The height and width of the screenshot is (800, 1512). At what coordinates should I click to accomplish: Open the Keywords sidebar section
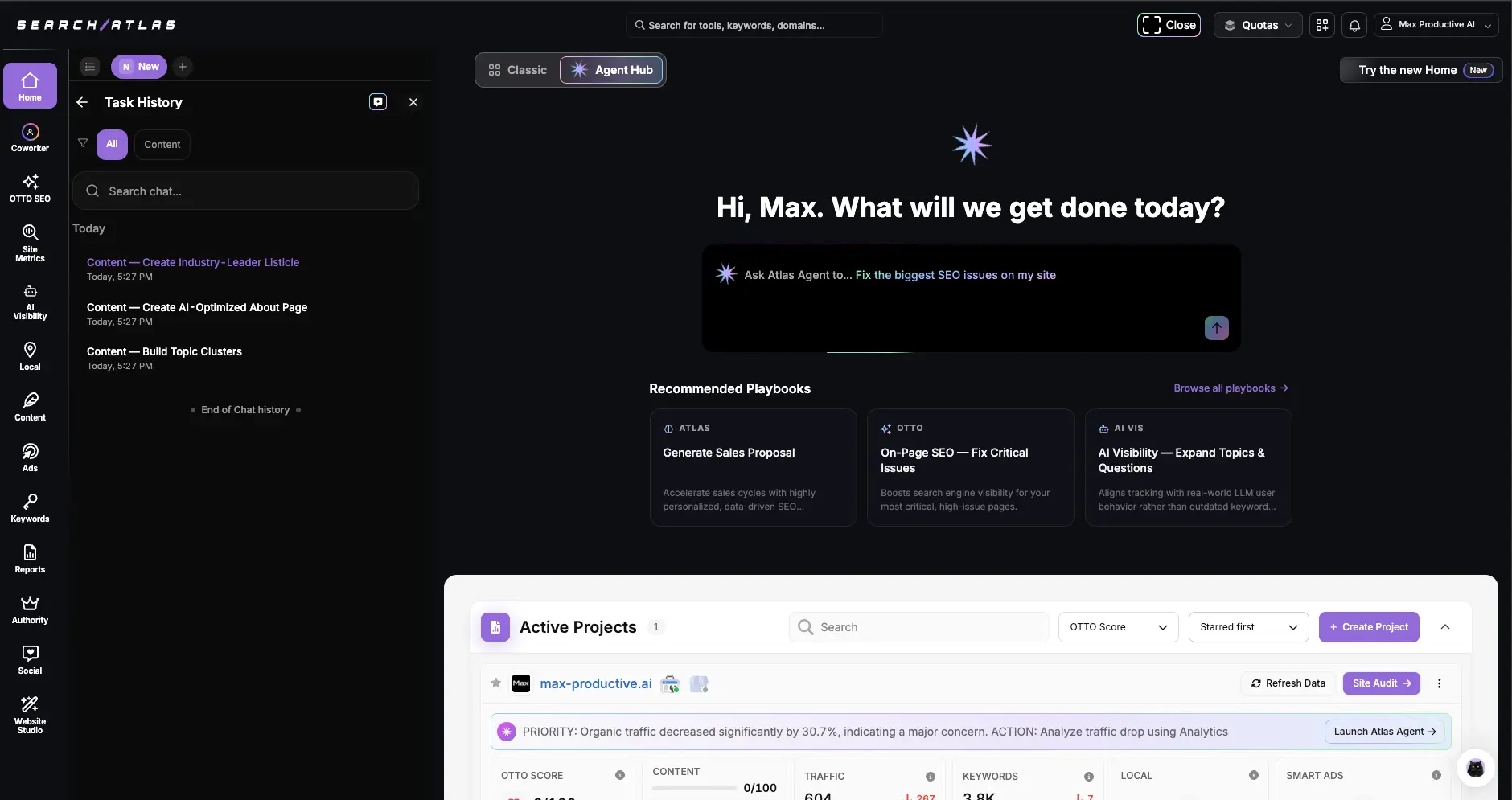30,508
